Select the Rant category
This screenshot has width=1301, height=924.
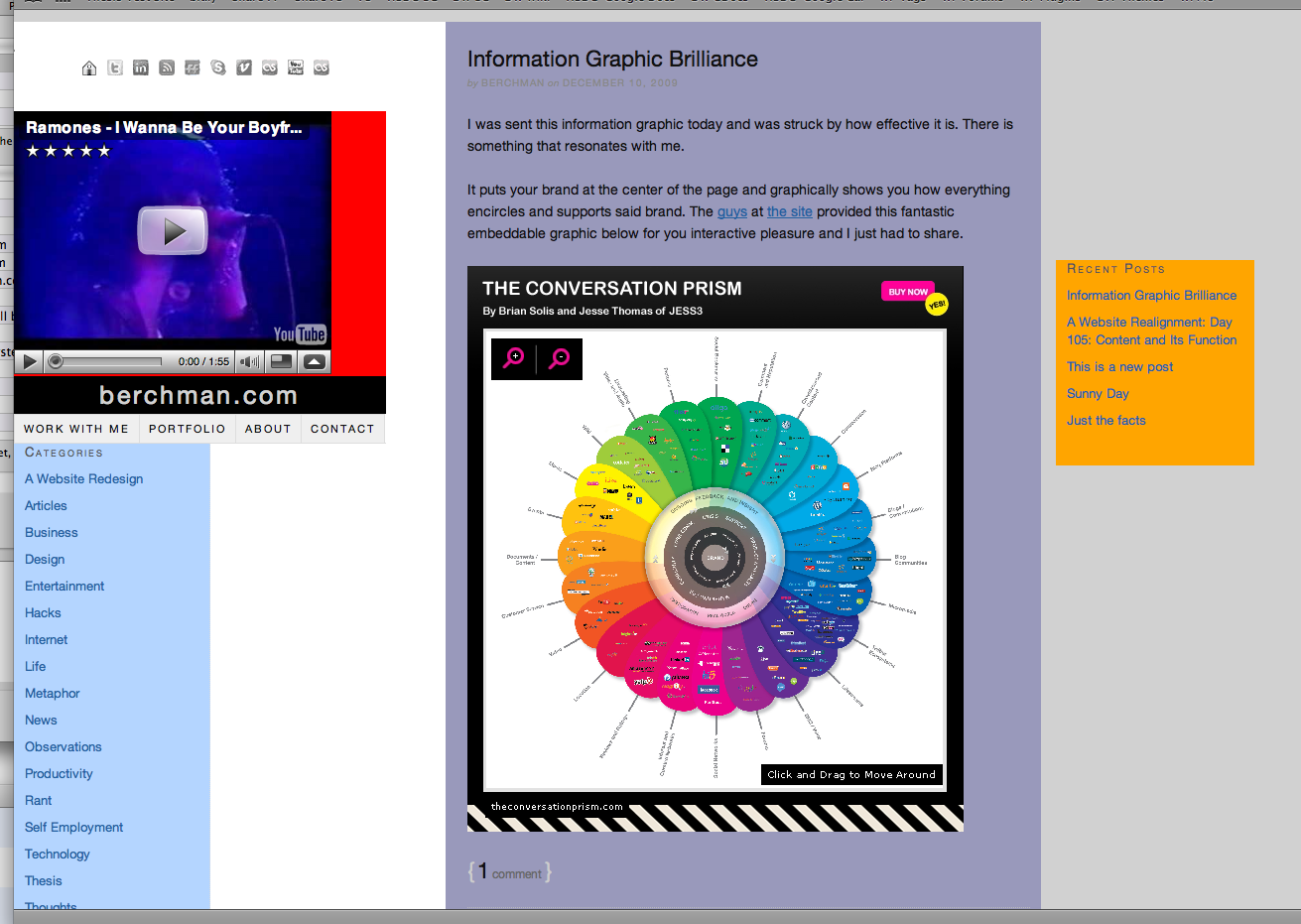[39, 800]
